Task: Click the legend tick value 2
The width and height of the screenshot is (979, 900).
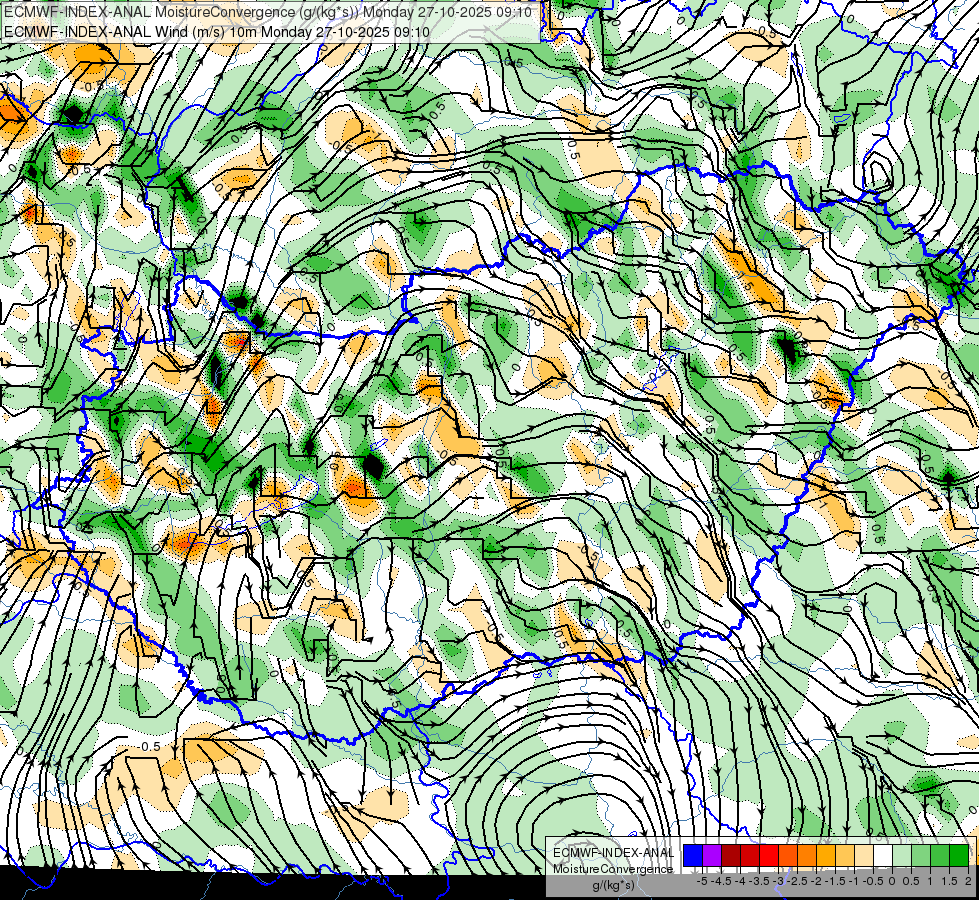Action: (968, 881)
